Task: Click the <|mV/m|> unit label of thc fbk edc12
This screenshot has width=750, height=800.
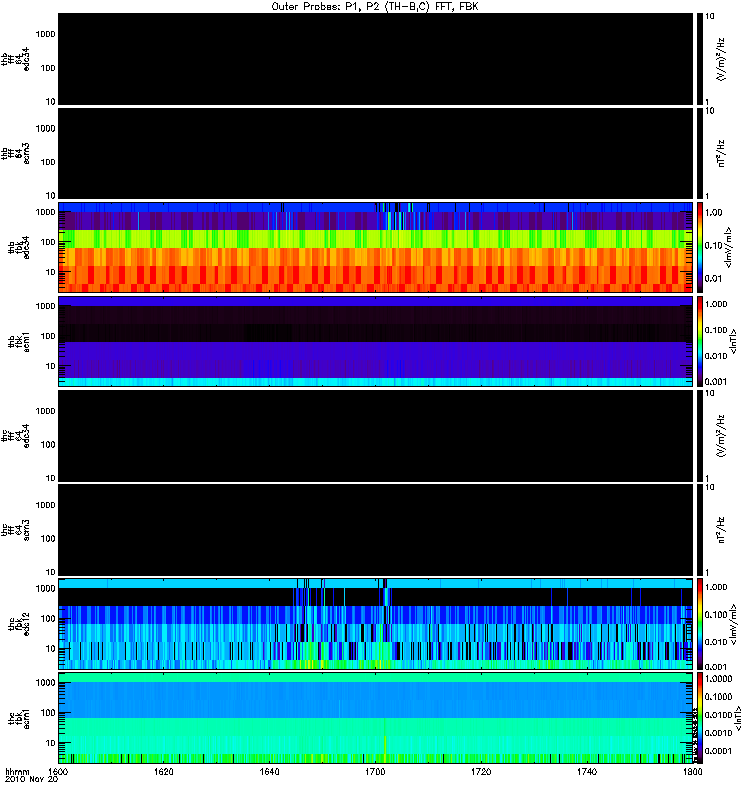Action: tap(733, 624)
